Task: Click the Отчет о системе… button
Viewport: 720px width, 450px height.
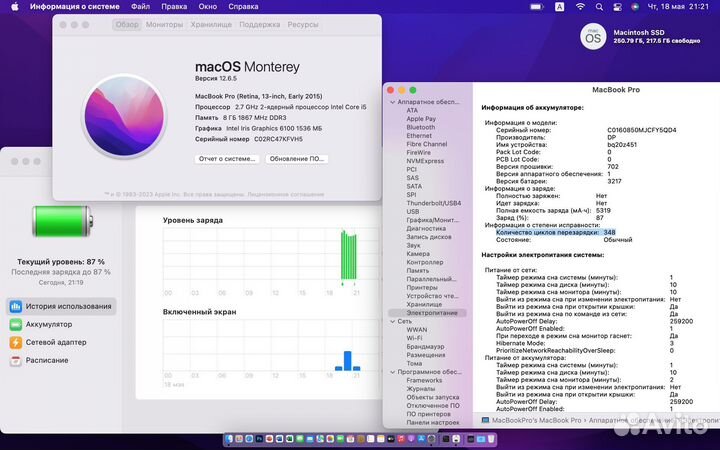Action: [227, 158]
